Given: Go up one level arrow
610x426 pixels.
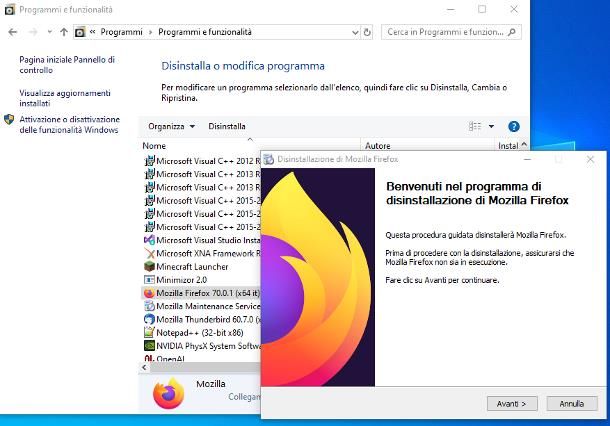Looking at the screenshot, I should pyautogui.click(x=64, y=32).
